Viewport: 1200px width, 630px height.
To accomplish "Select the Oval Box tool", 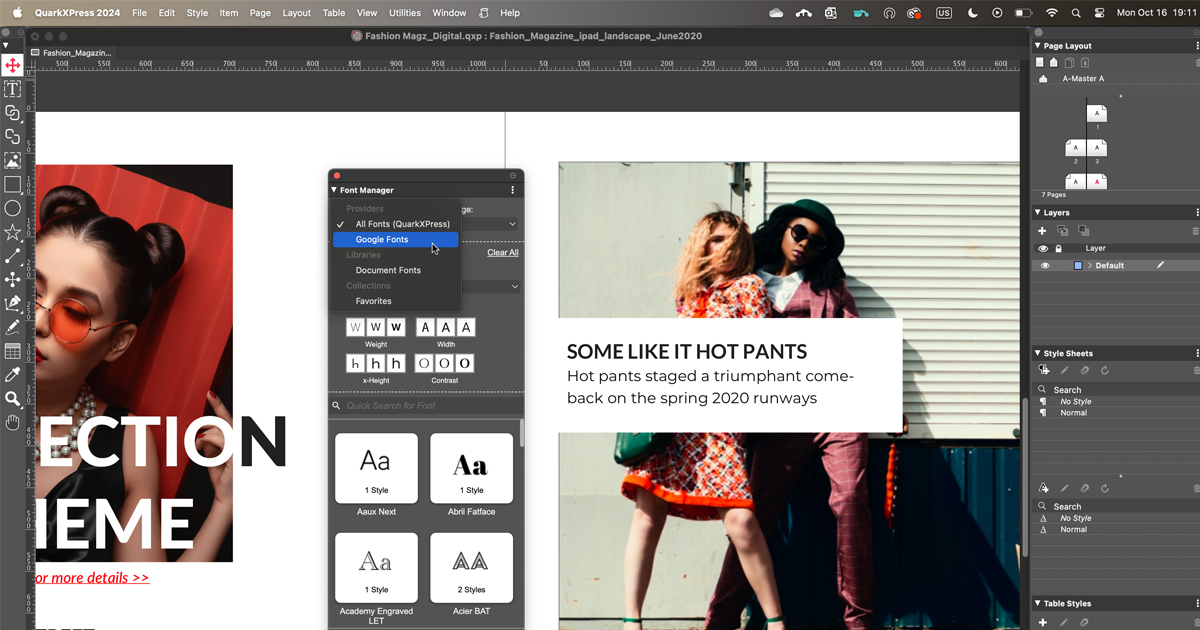I will (x=13, y=209).
